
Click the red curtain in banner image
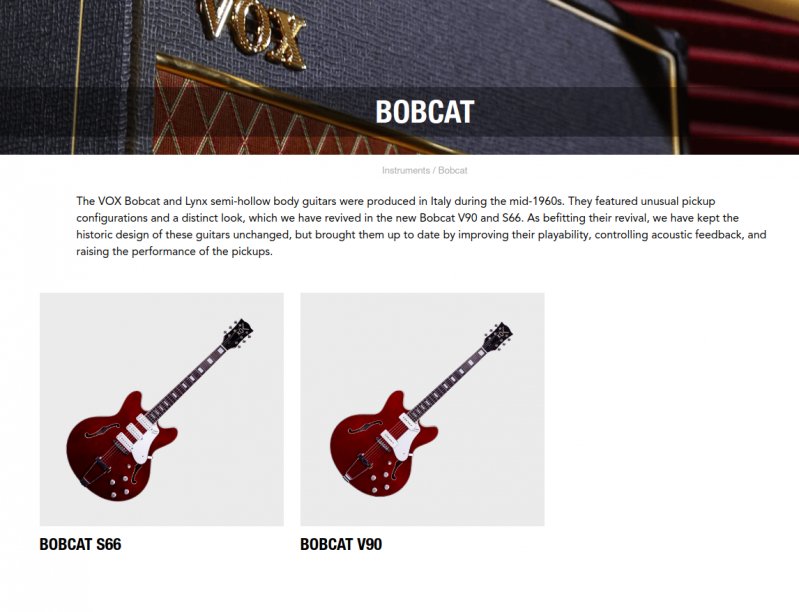(744, 76)
